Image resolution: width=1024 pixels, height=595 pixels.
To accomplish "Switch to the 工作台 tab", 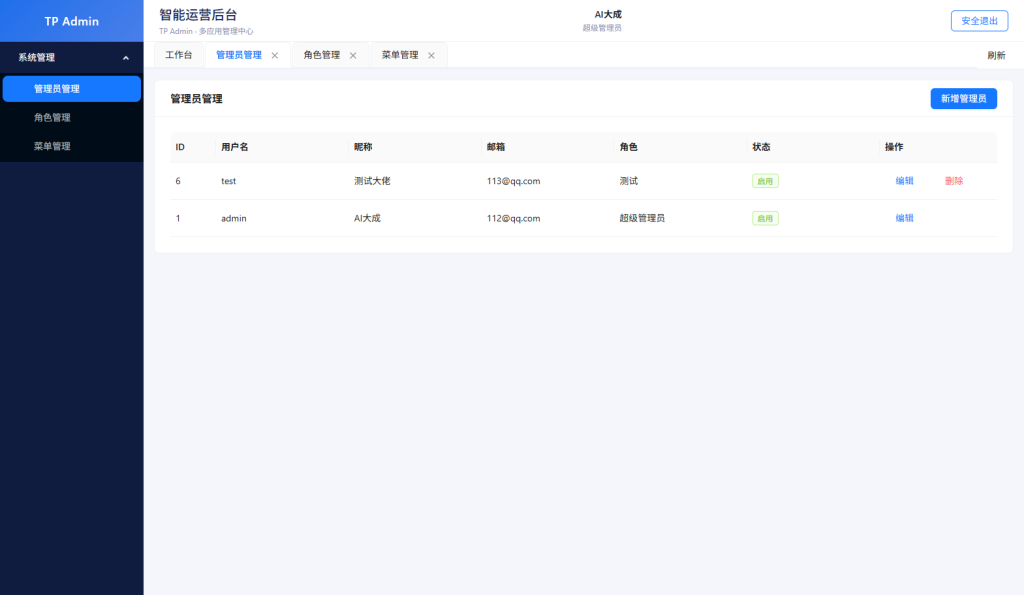I will tap(179, 55).
